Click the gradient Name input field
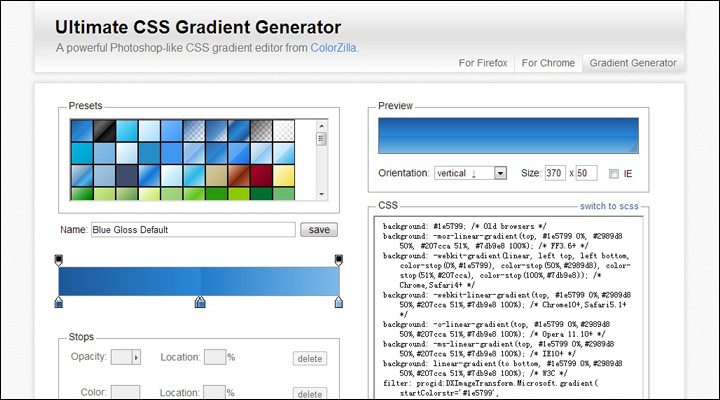720x400 pixels. 192,230
